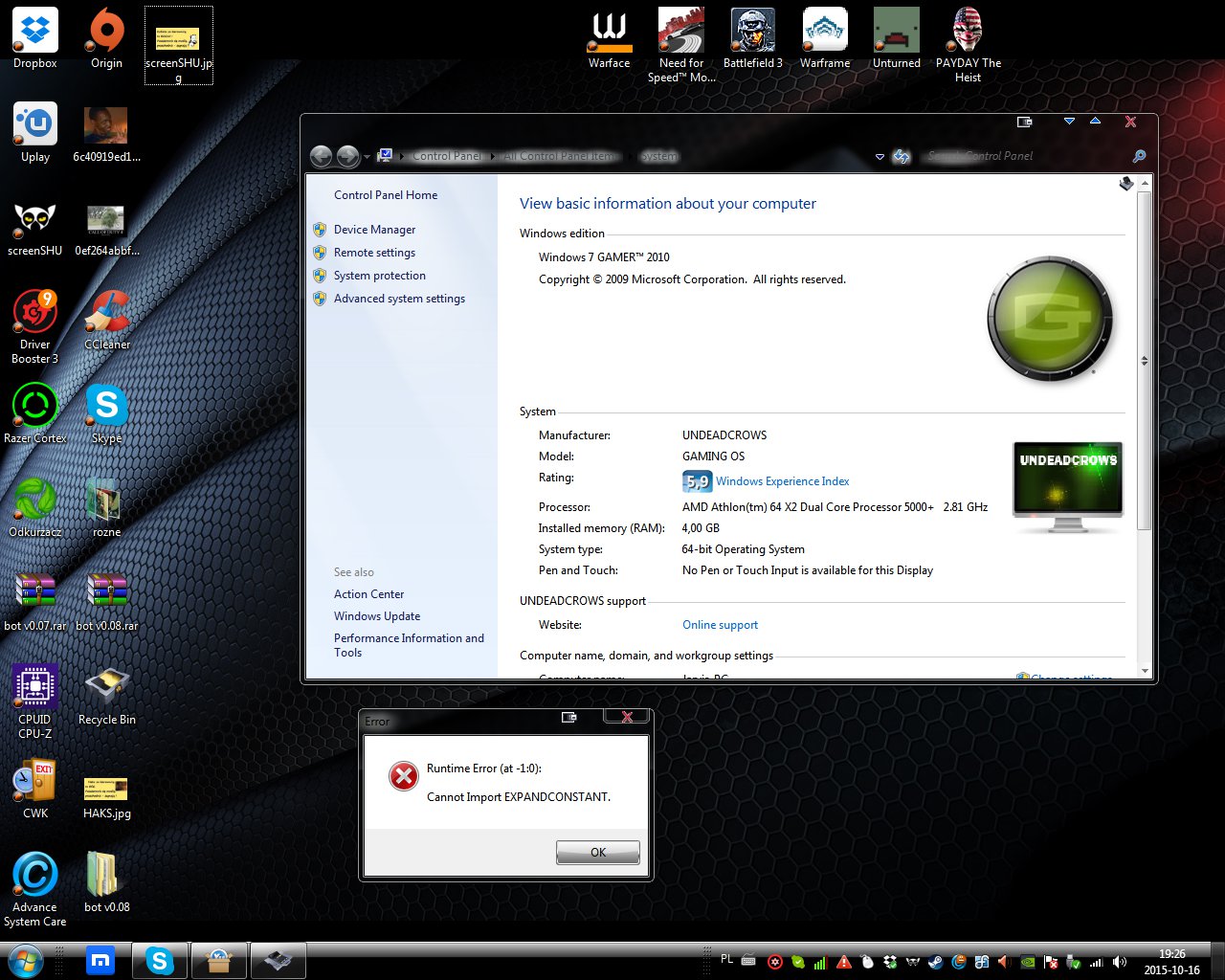Click the Forward button in Control Panel
Image resolution: width=1225 pixels, height=980 pixels.
pyautogui.click(x=348, y=156)
